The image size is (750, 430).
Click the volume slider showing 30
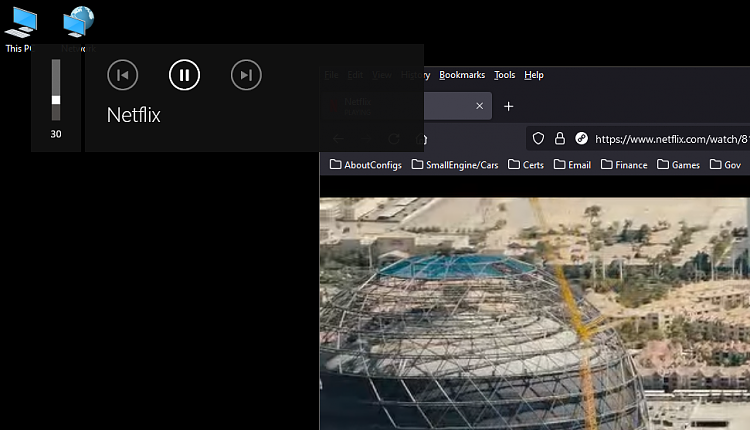point(56,90)
